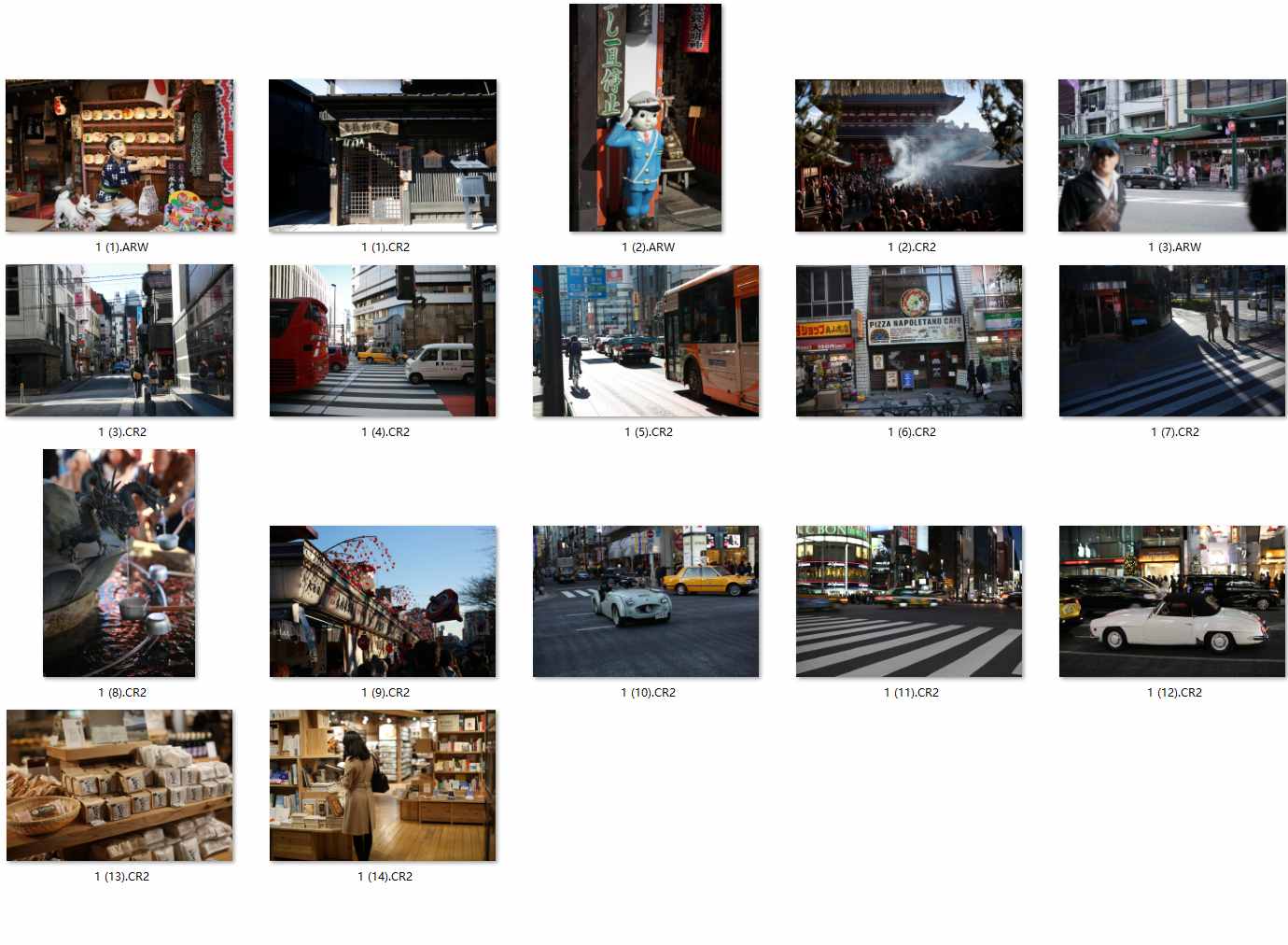Select the 1 (3).CR2 street alley thumbnail

pyautogui.click(x=119, y=341)
